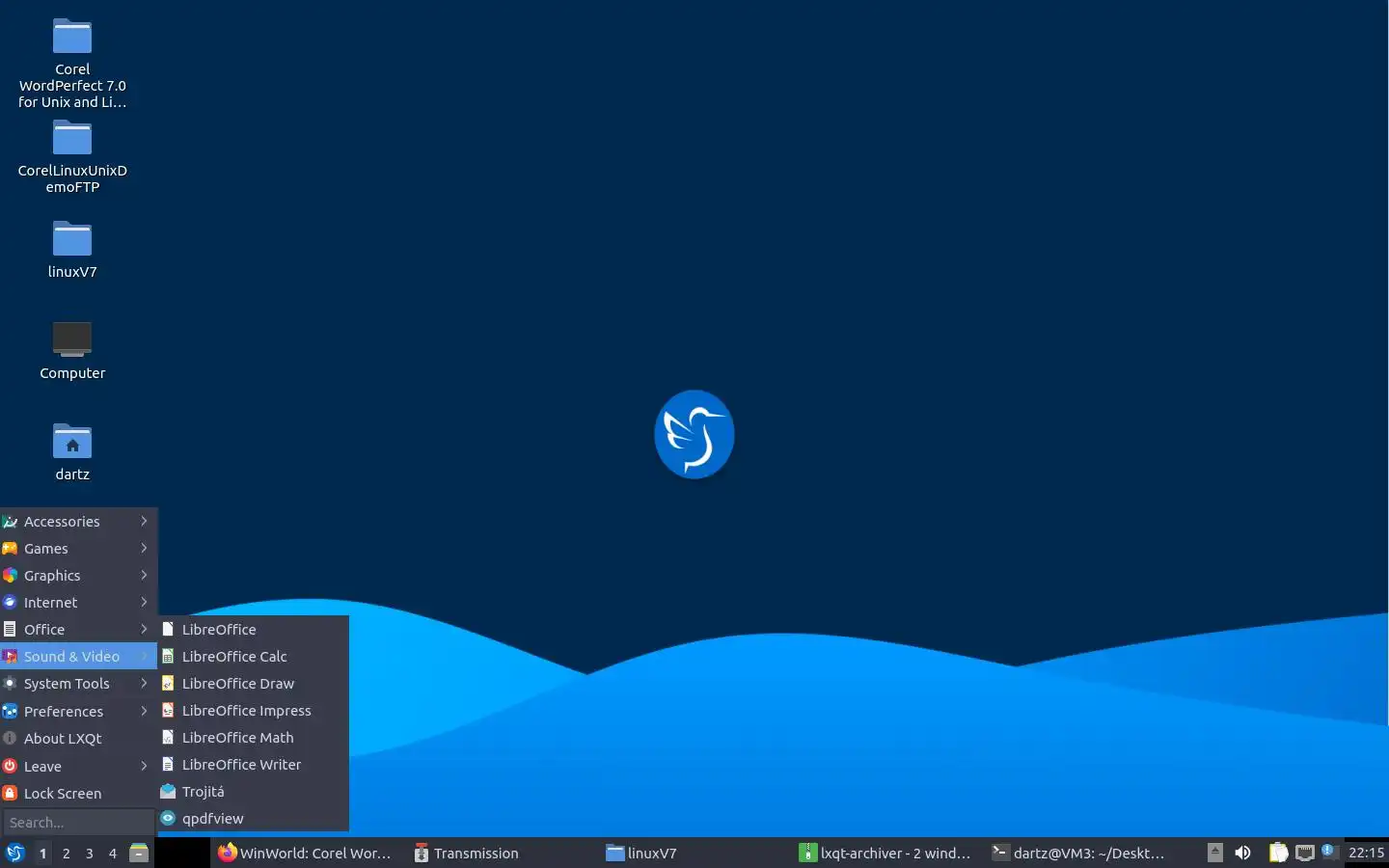Open the lxqt-archiver taskbar window group
Screen dimensions: 1389x868
[x=889, y=853]
